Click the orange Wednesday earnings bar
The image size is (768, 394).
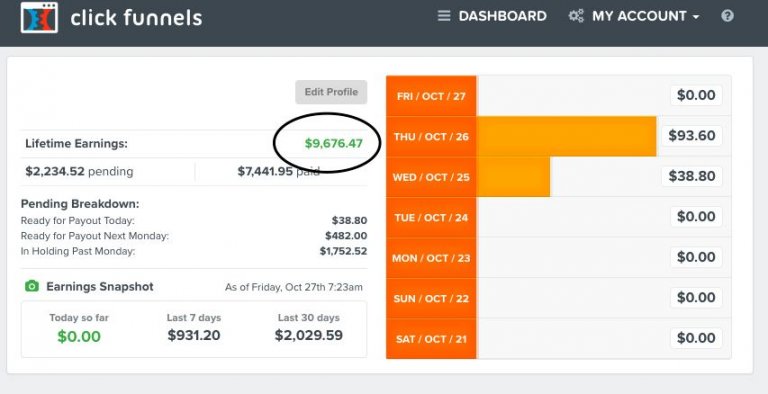pyautogui.click(x=513, y=177)
